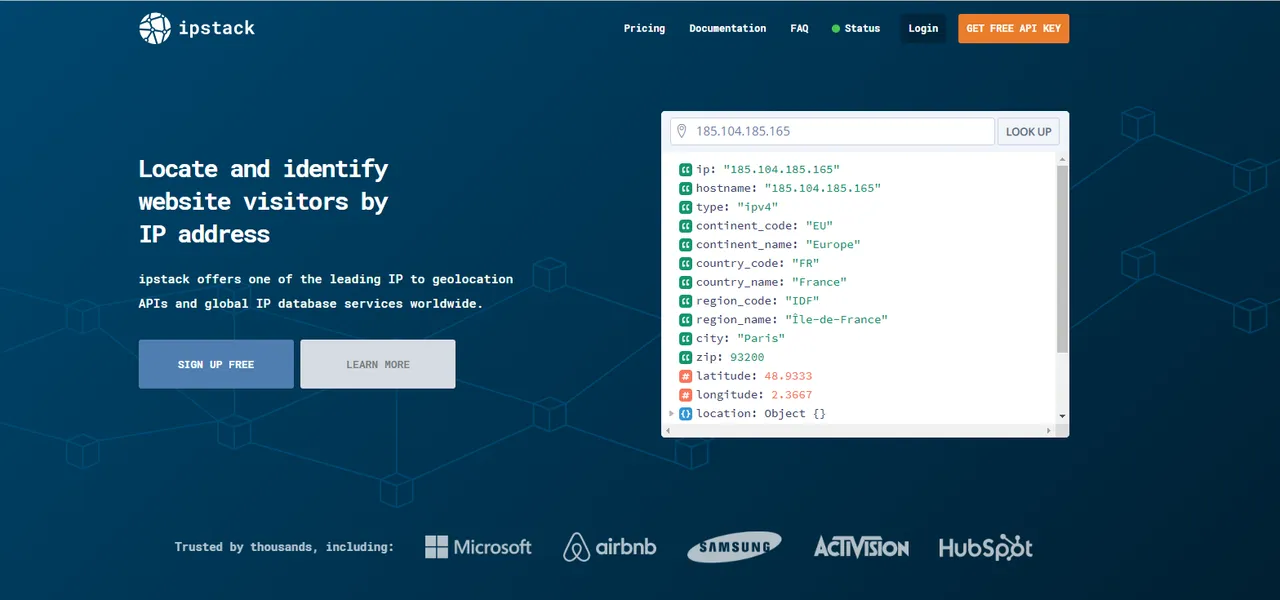
Task: Click the horizontal scroll left arrow
Action: [668, 430]
